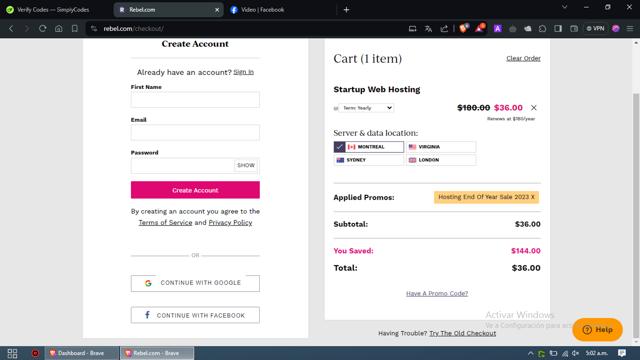Open the notification center icon
The width and height of the screenshot is (640, 360).
point(622,353)
